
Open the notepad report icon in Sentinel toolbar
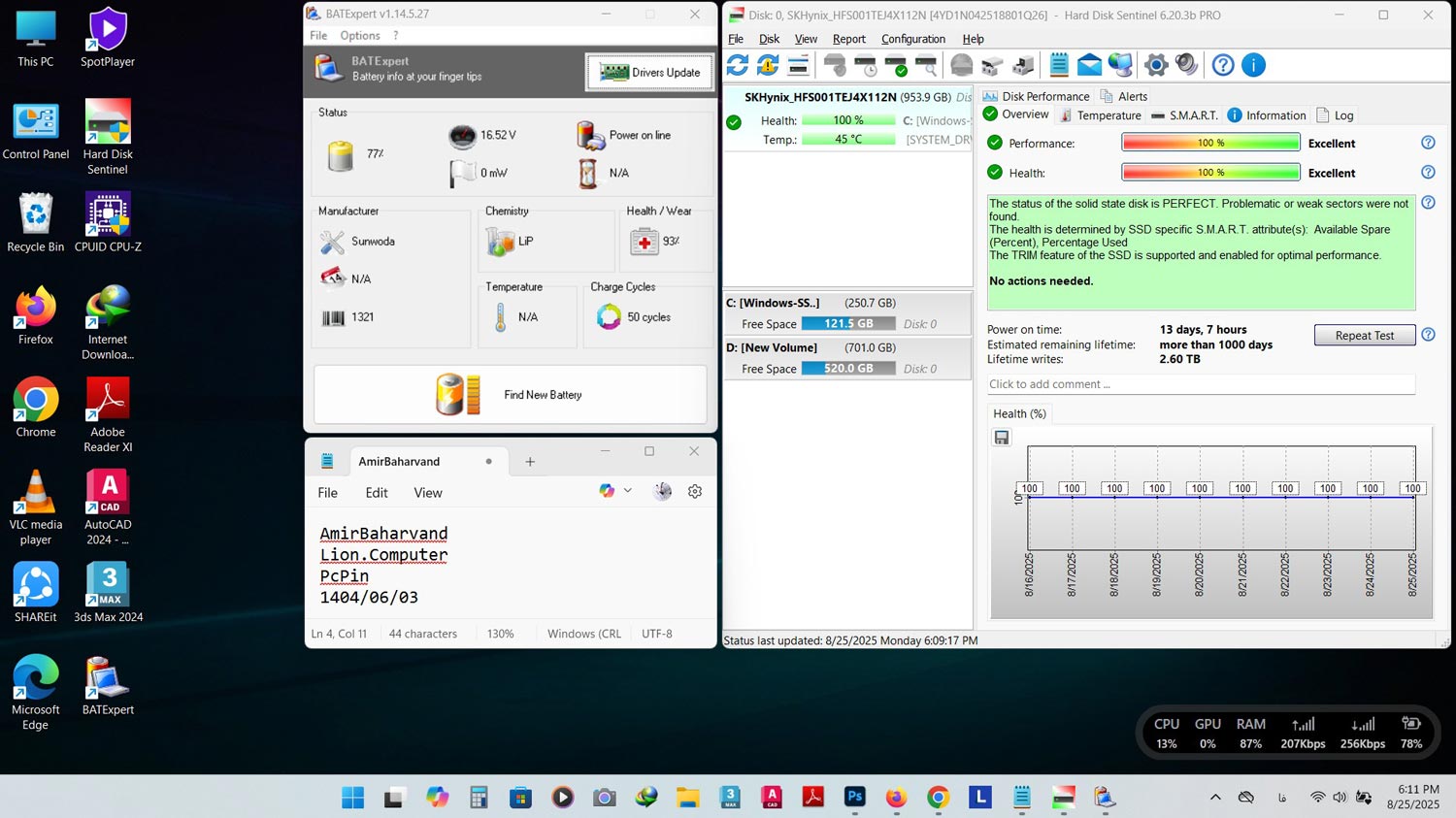[1059, 65]
